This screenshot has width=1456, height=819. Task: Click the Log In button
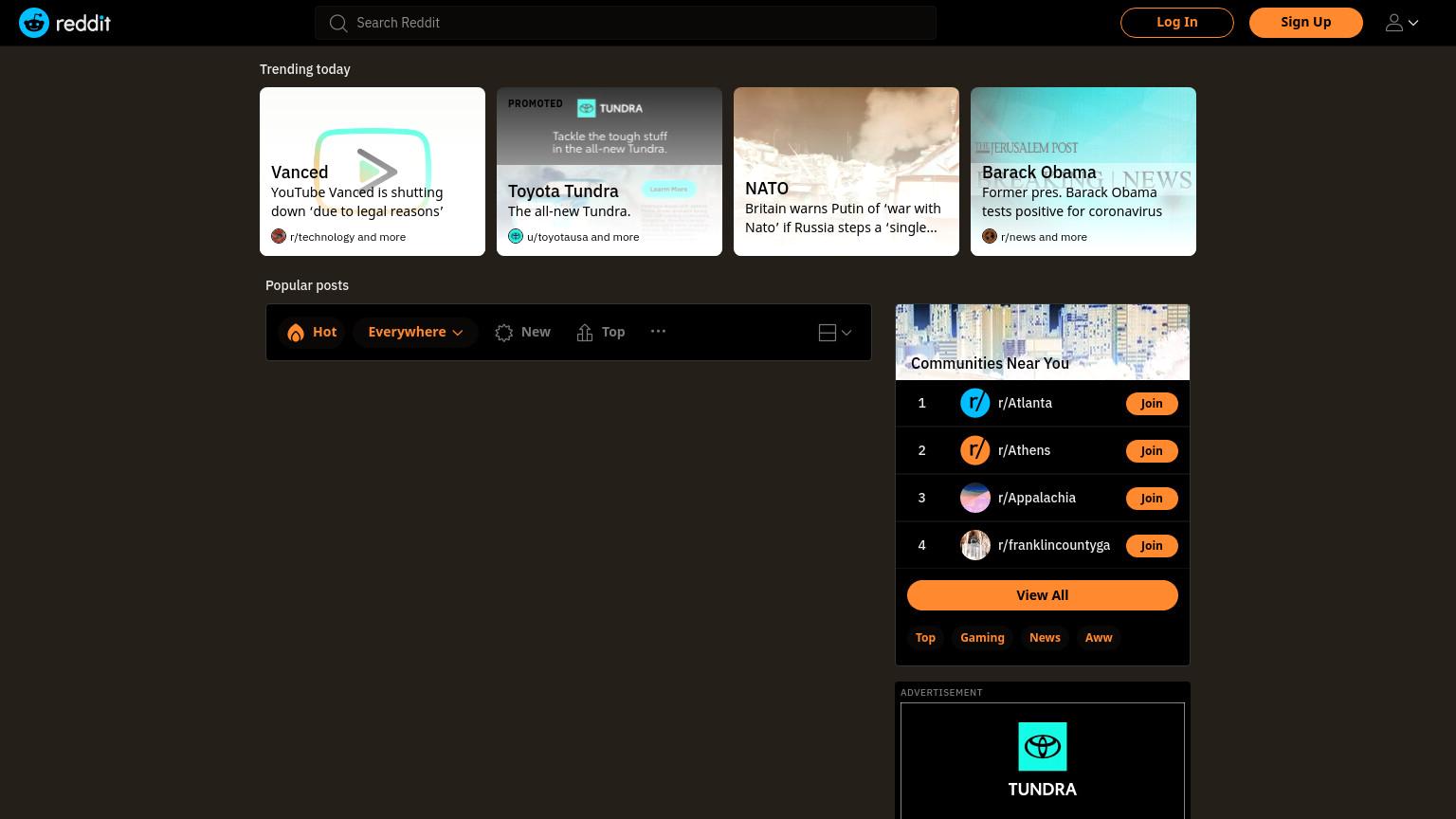pos(1177,23)
